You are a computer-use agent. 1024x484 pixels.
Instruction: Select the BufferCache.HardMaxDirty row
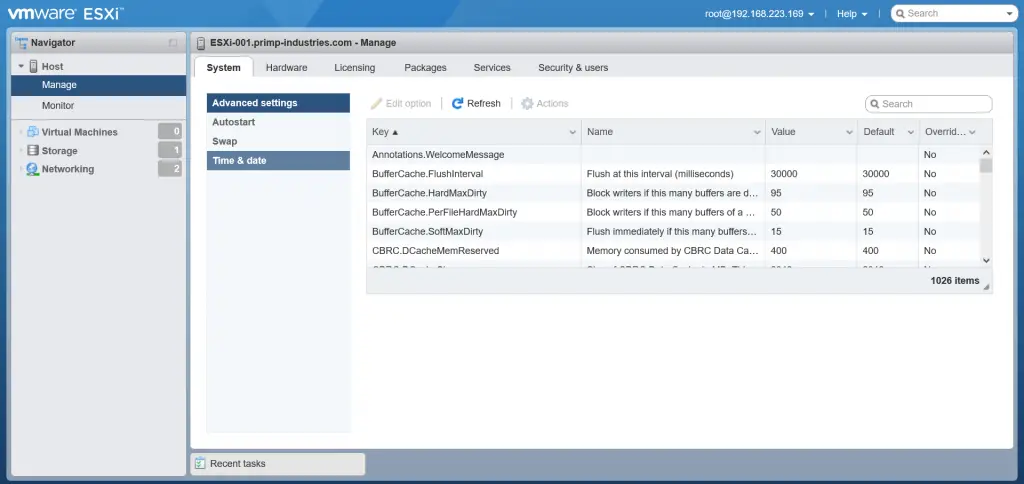(x=674, y=193)
